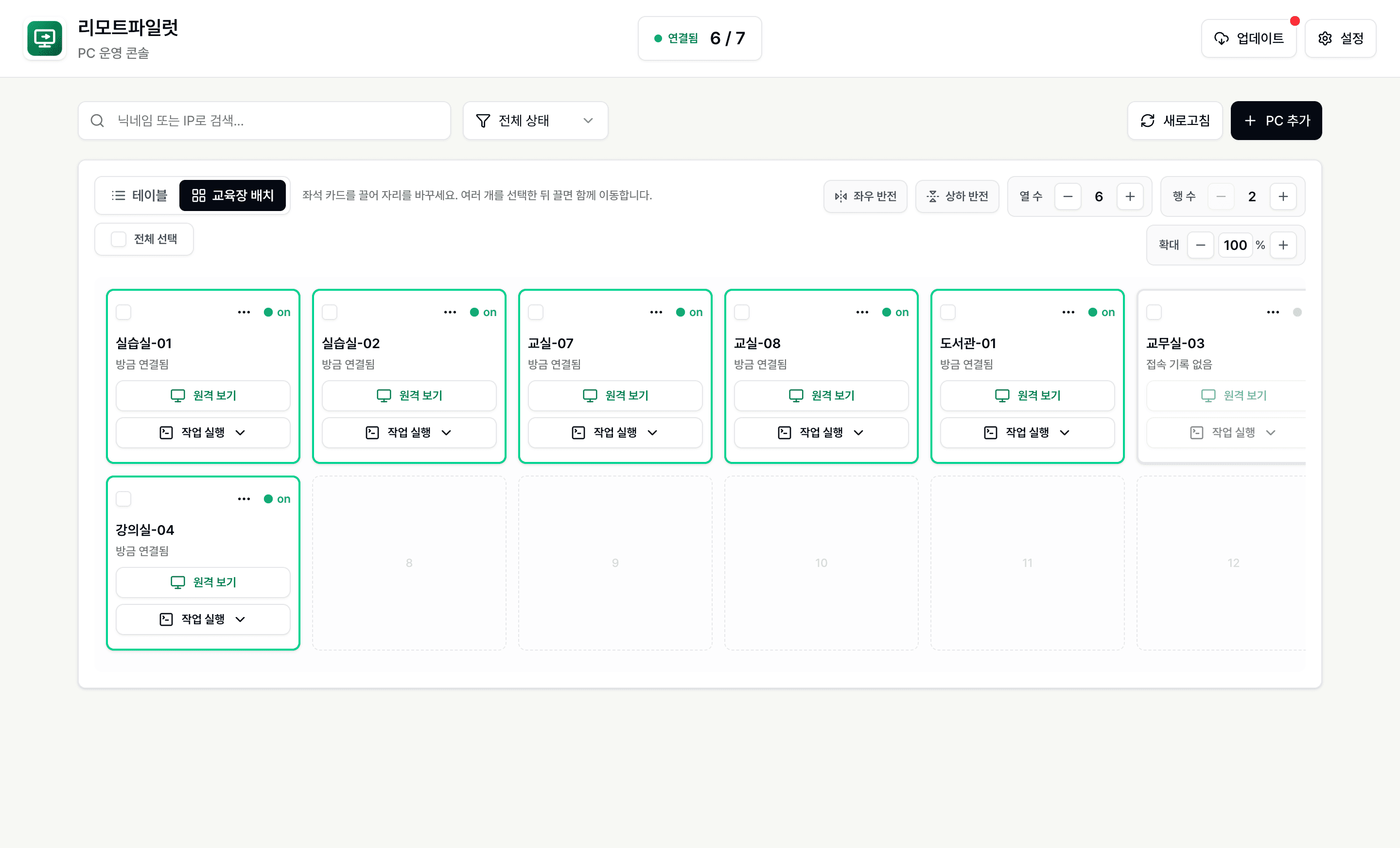
Task: Expand 작업 실행 menu for 실습실-02
Action: point(409,433)
